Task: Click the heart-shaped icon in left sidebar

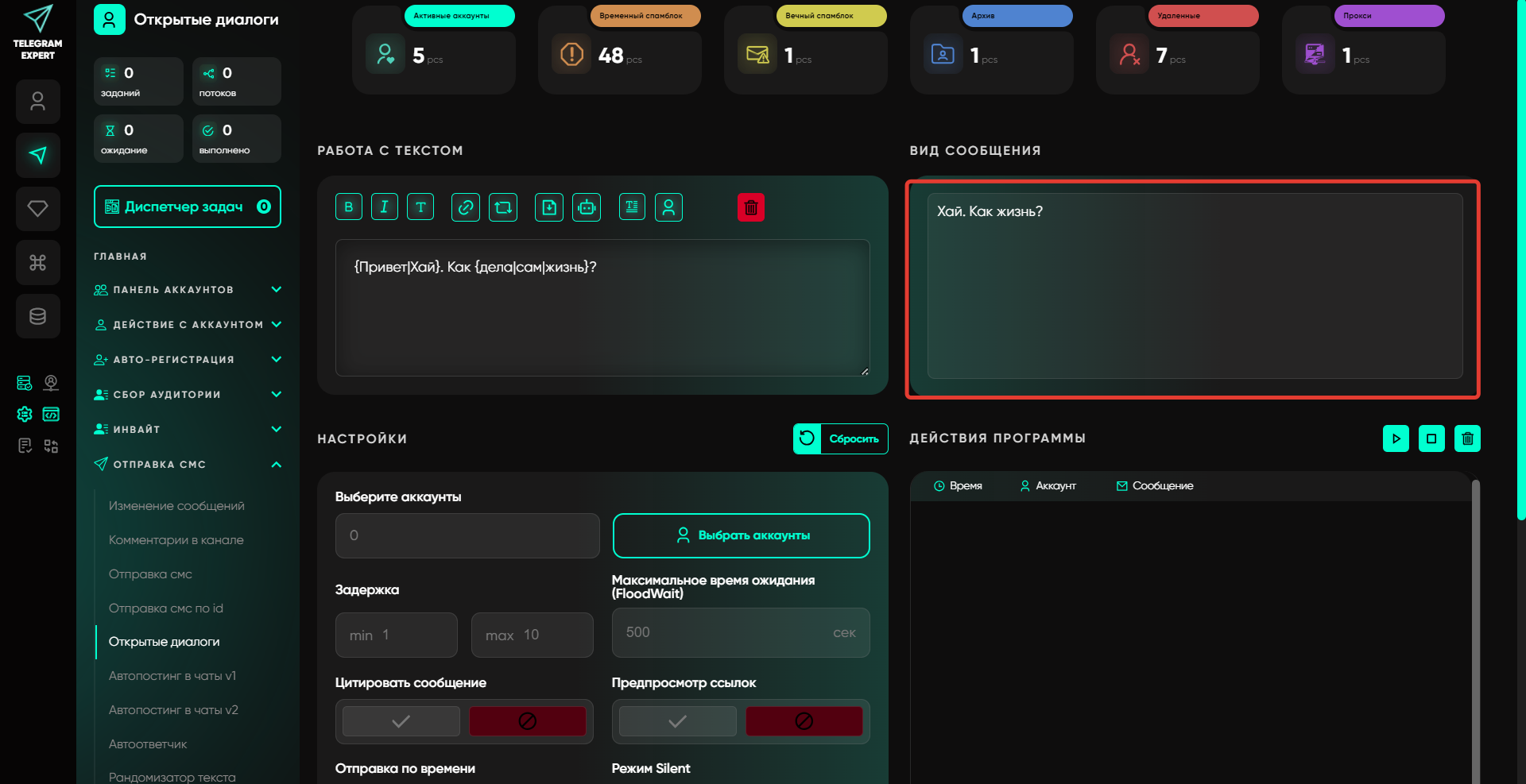Action: [x=37, y=209]
